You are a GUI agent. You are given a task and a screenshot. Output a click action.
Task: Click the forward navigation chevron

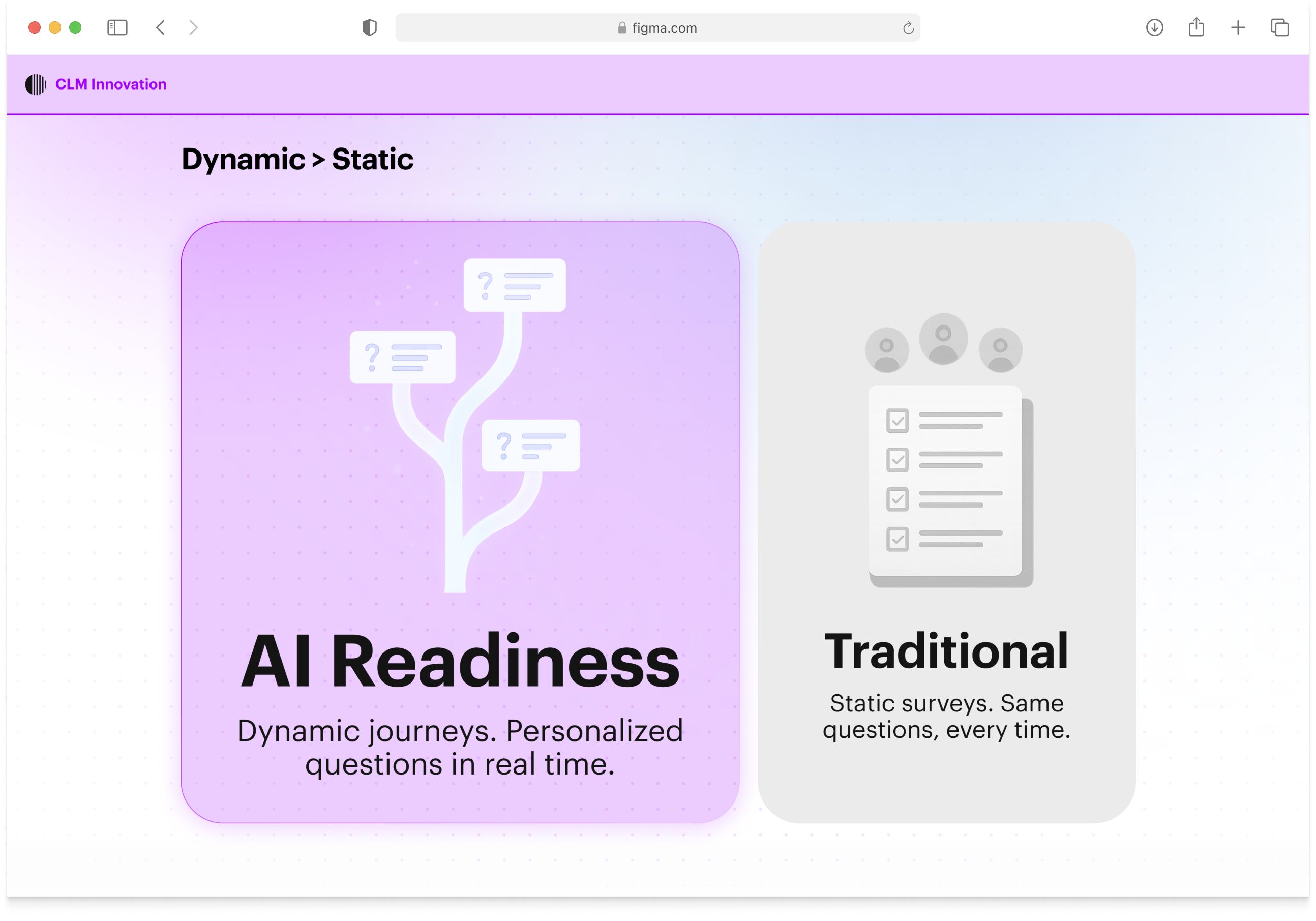pyautogui.click(x=194, y=27)
